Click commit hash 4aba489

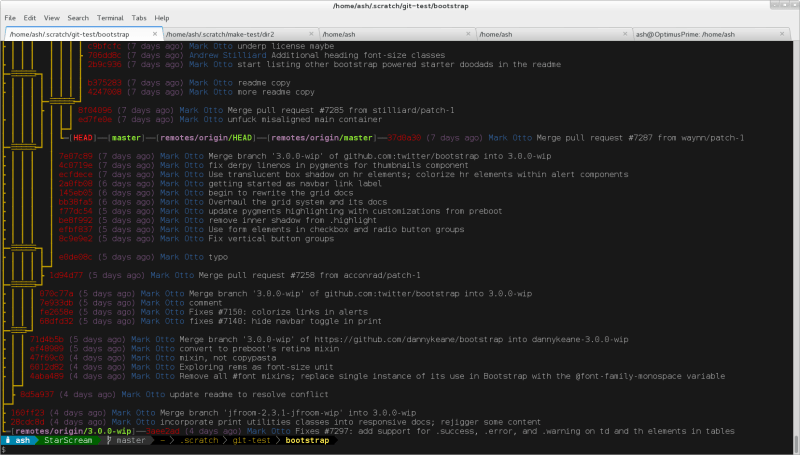point(46,376)
